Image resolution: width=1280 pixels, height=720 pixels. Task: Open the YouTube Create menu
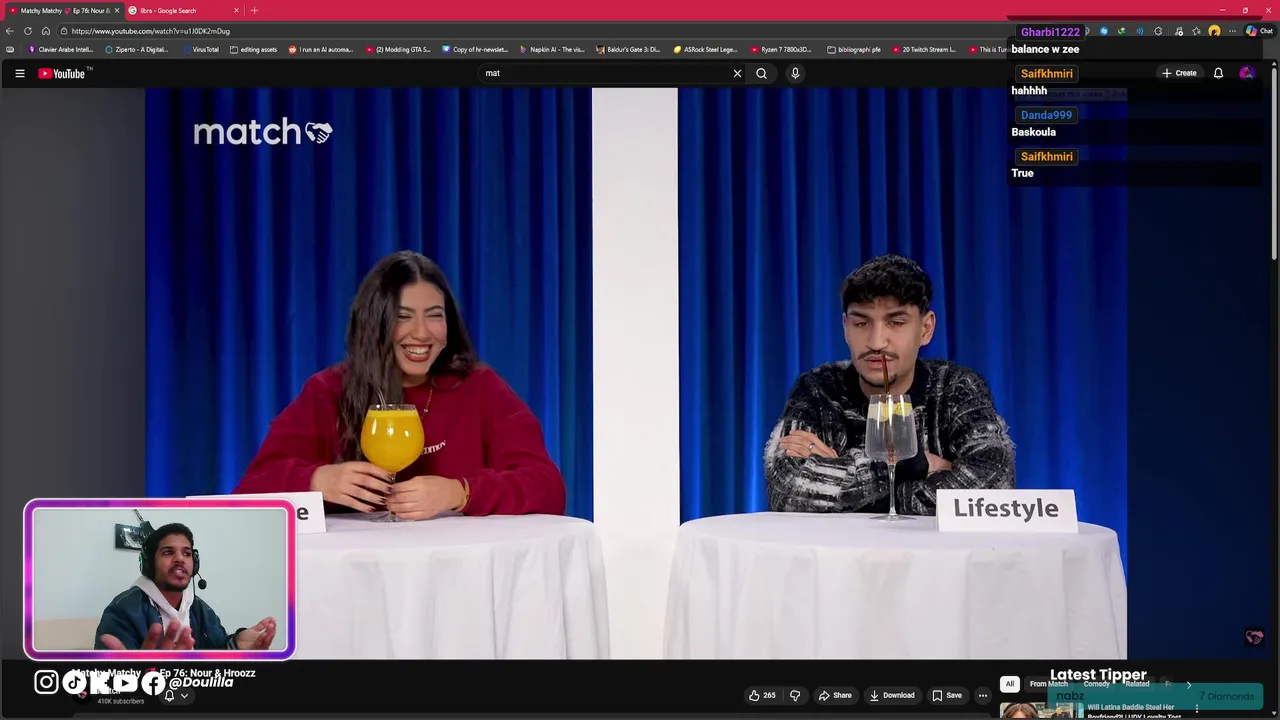click(x=1179, y=73)
